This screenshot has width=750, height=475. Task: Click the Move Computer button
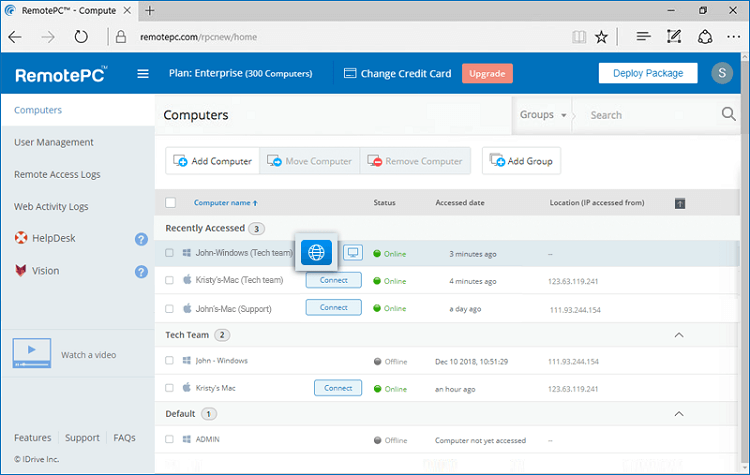pyautogui.click(x=309, y=161)
